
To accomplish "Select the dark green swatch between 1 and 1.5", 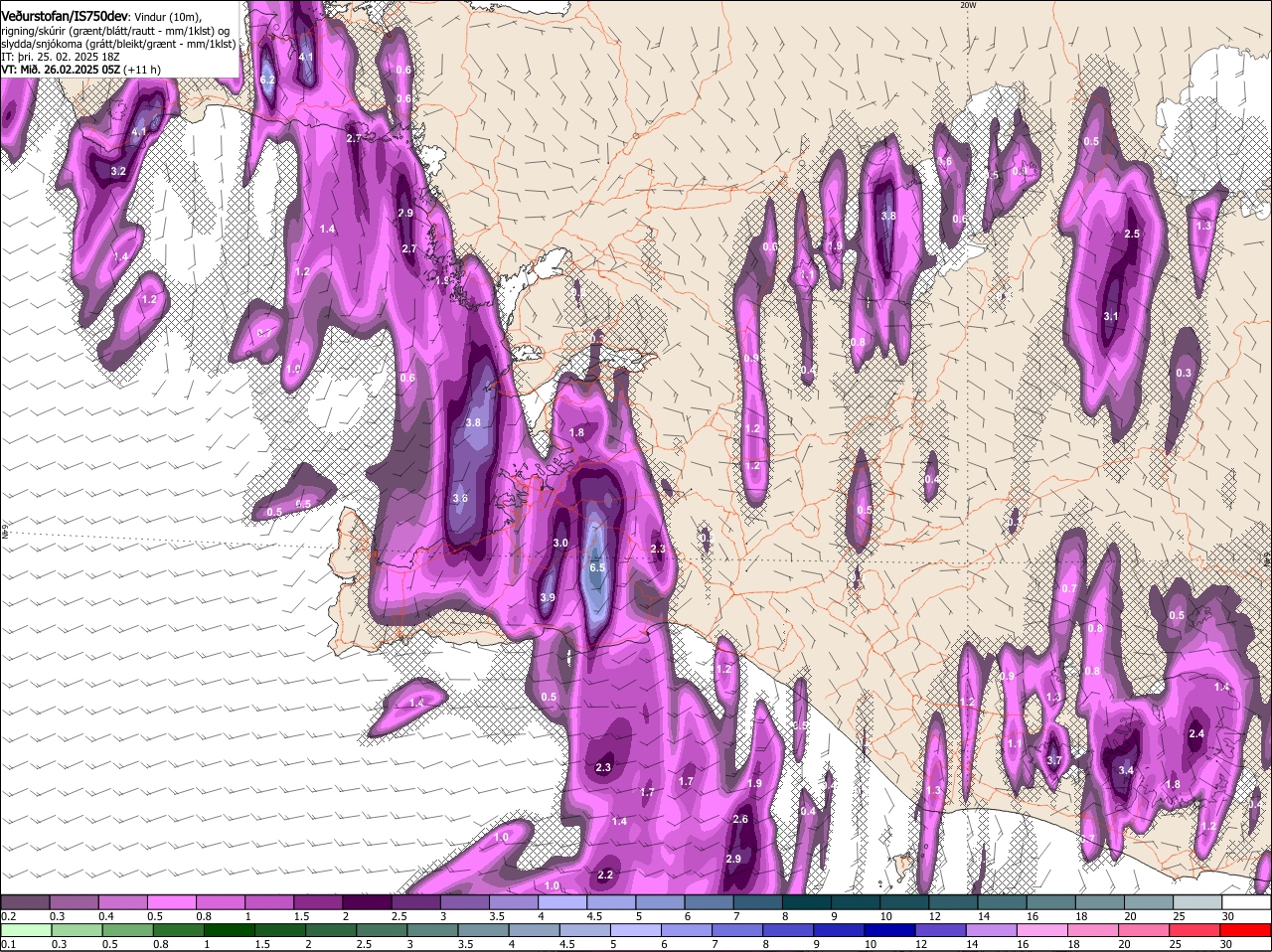I will (x=228, y=930).
